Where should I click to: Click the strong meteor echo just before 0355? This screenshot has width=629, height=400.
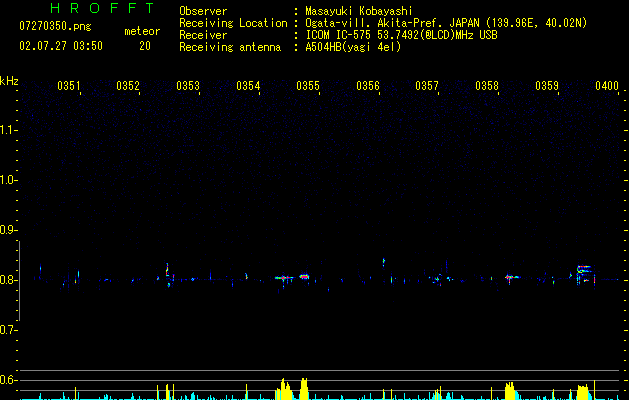pos(304,277)
